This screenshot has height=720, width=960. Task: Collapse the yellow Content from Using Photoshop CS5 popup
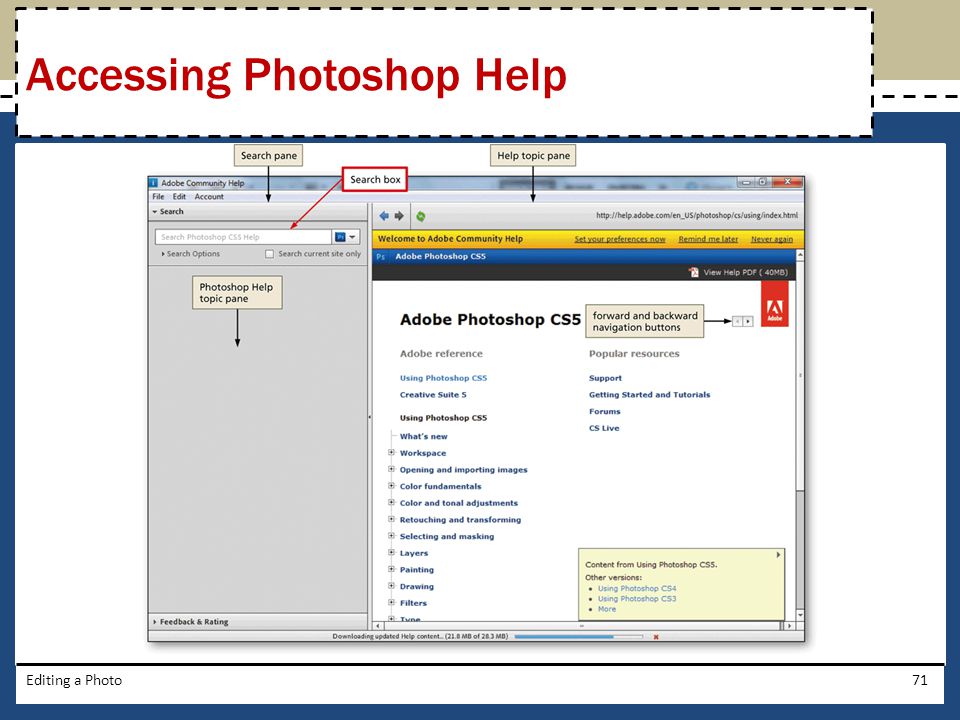[x=778, y=555]
